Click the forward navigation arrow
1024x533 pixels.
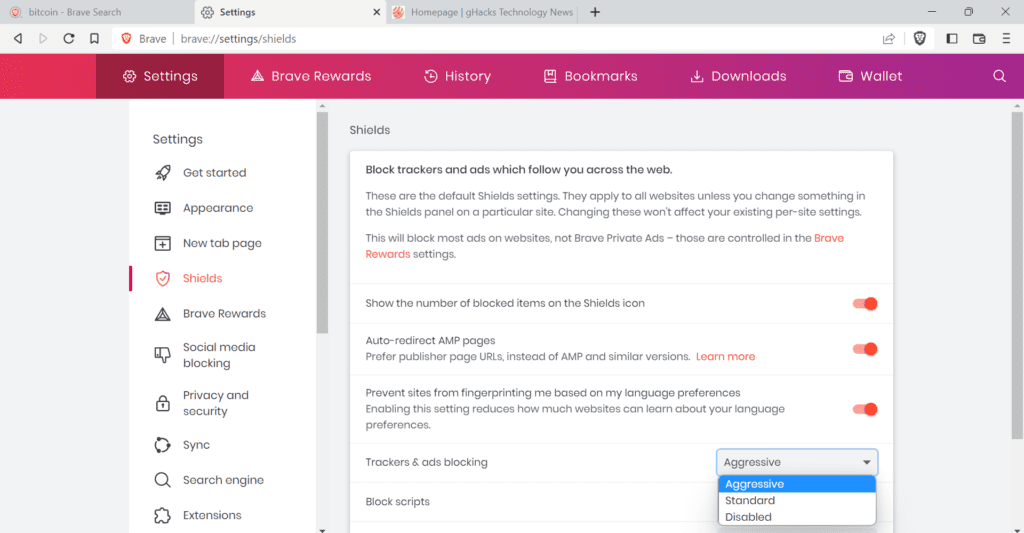[x=43, y=39]
